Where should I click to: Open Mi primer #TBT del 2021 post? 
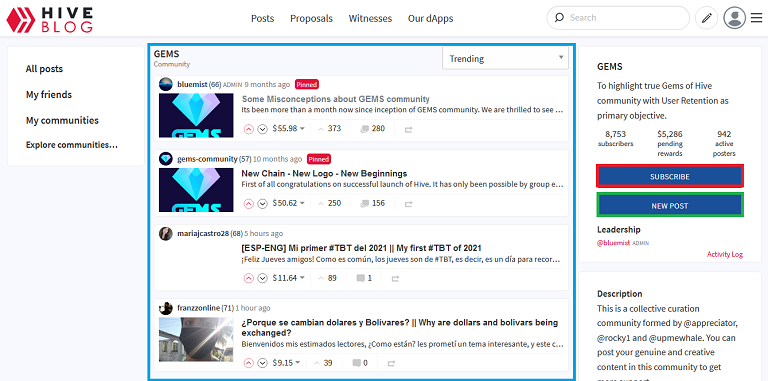point(361,248)
